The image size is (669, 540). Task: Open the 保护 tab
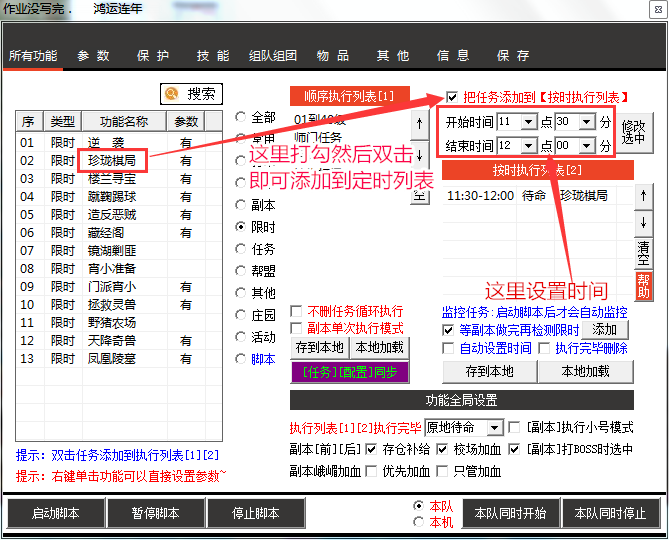click(x=153, y=56)
